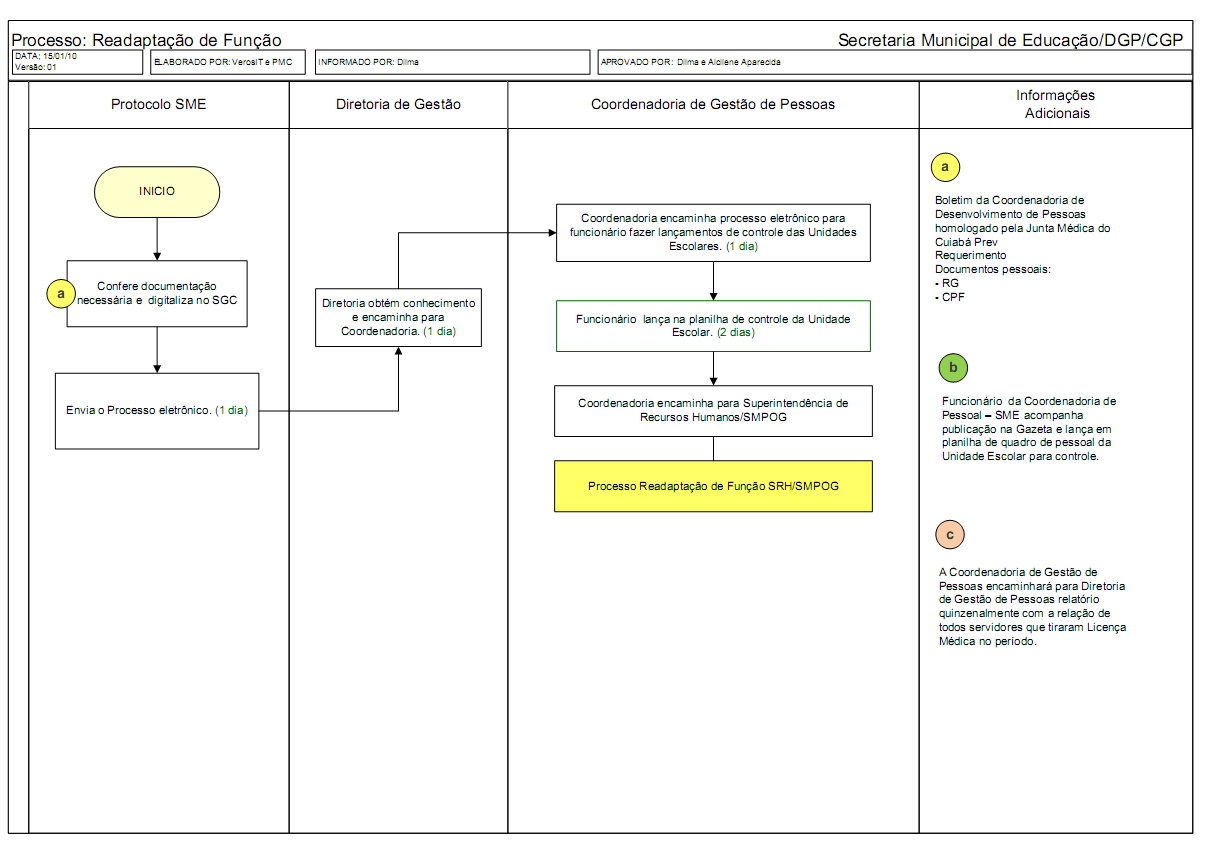Select 'Diretoria obtém conhecimento' process box
The width and height of the screenshot is (1209, 854).
coord(398,317)
